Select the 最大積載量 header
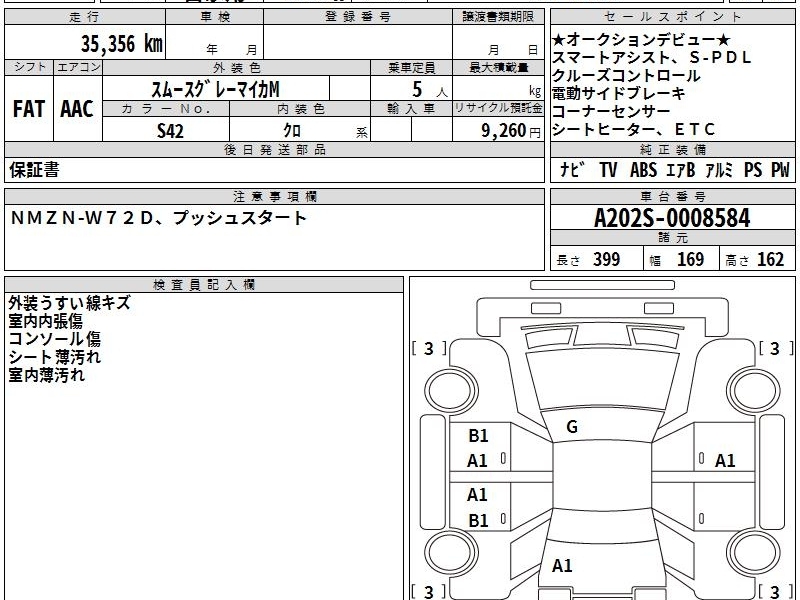The height and width of the screenshot is (600, 800). pyautogui.click(x=498, y=67)
